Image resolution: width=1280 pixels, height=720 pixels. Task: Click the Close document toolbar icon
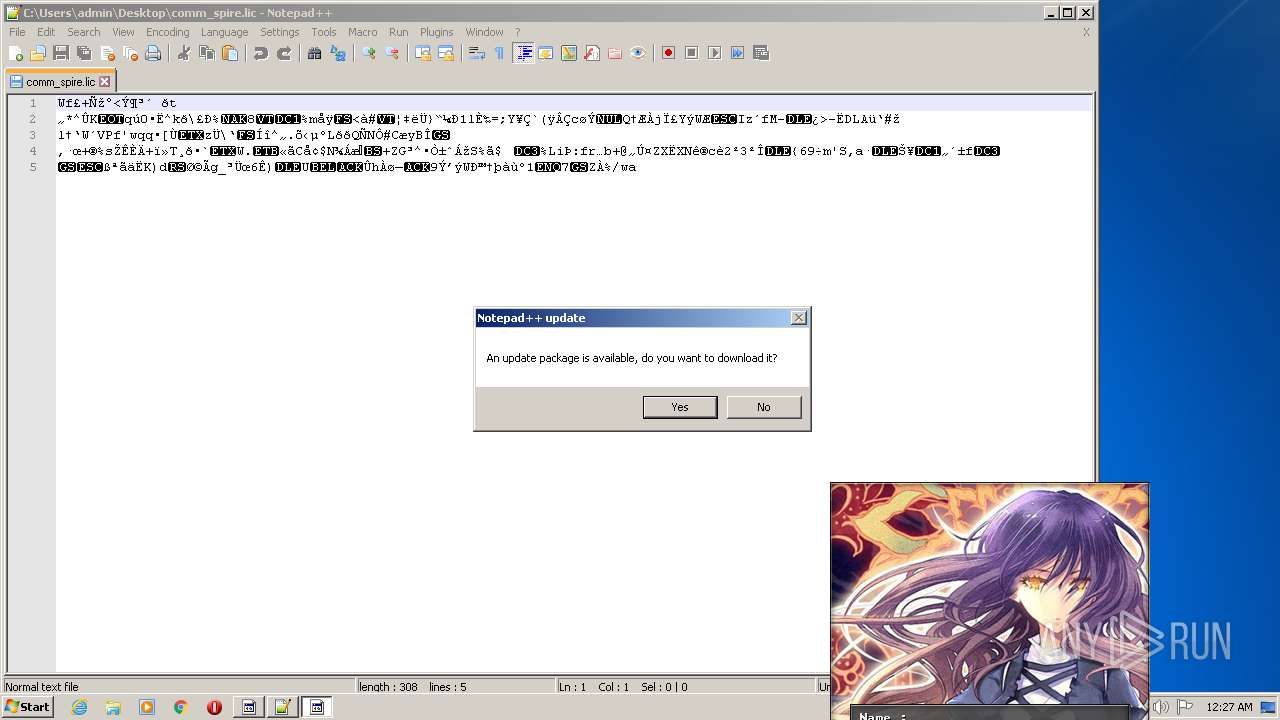point(107,53)
